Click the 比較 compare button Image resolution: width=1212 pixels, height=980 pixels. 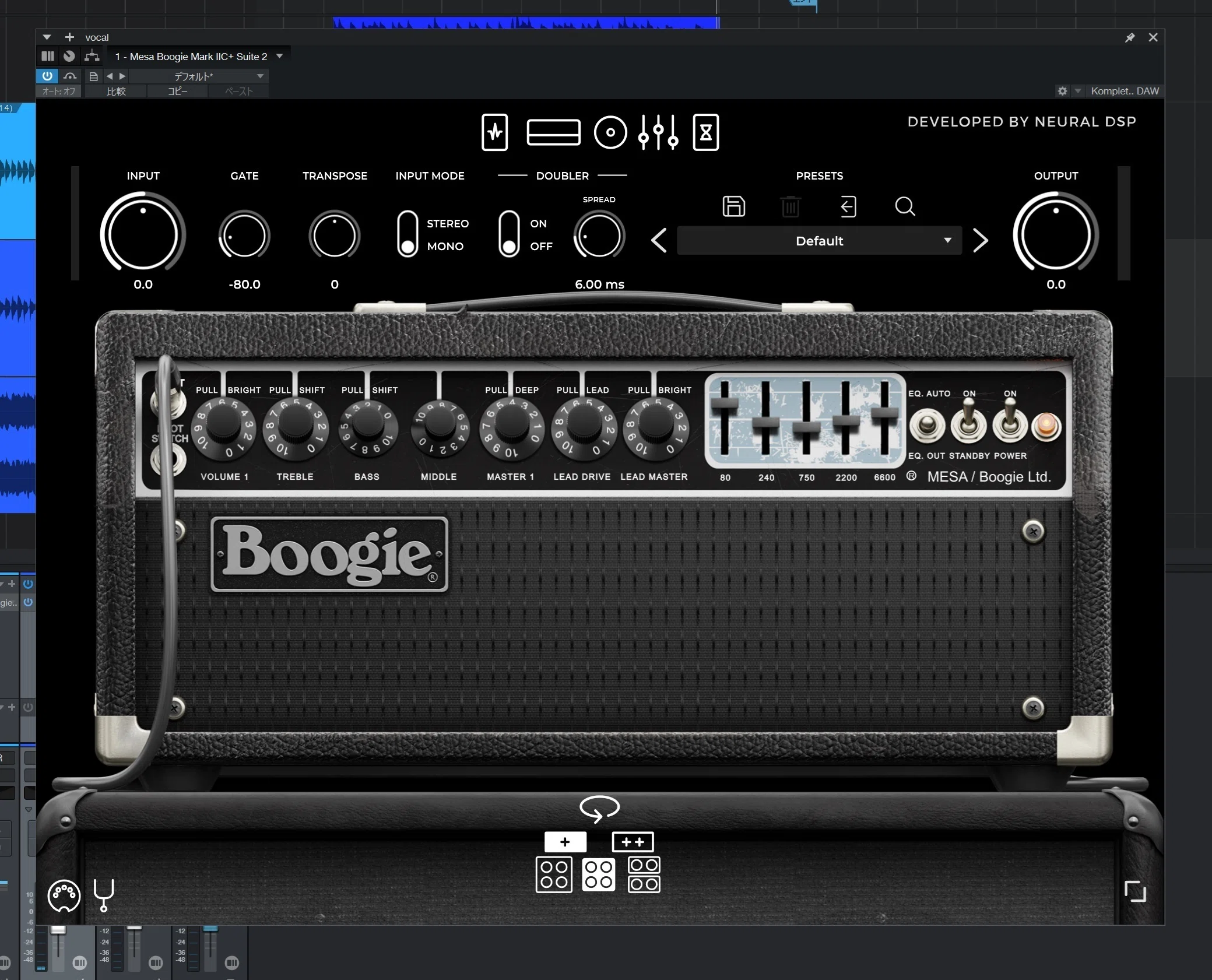point(116,92)
